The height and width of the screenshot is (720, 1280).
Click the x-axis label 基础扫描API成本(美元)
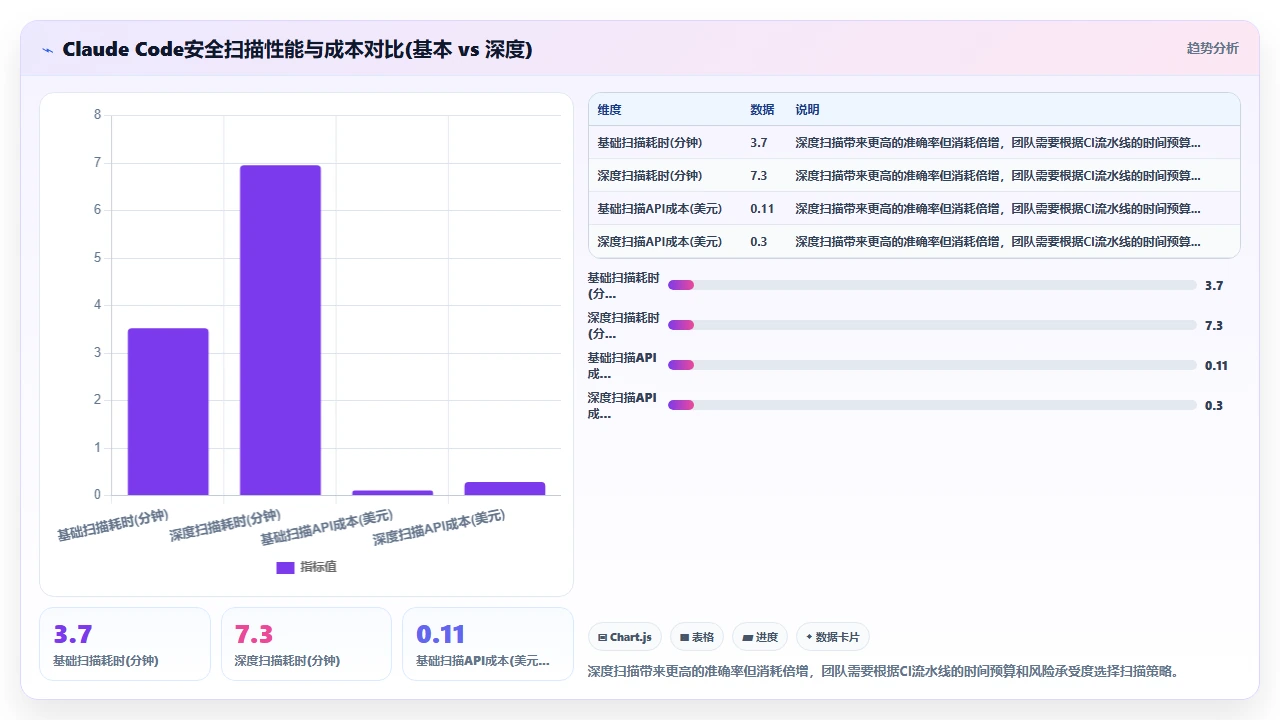point(327,528)
